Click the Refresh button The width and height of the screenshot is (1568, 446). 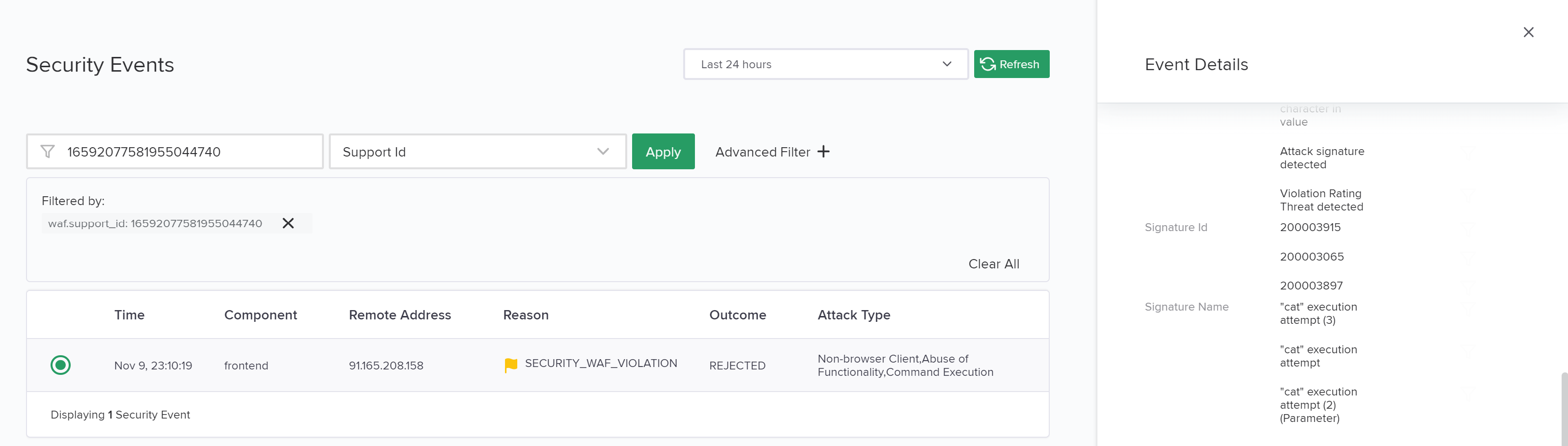1011,64
